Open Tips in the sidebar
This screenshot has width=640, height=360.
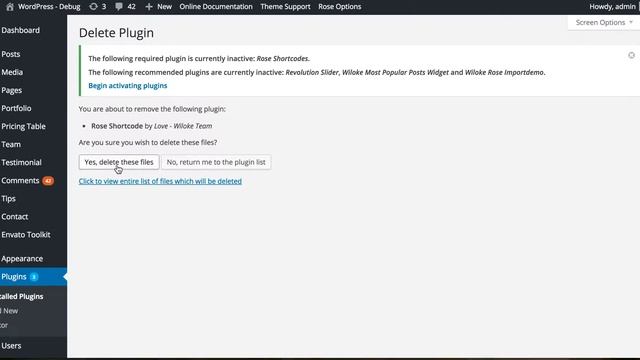8,199
